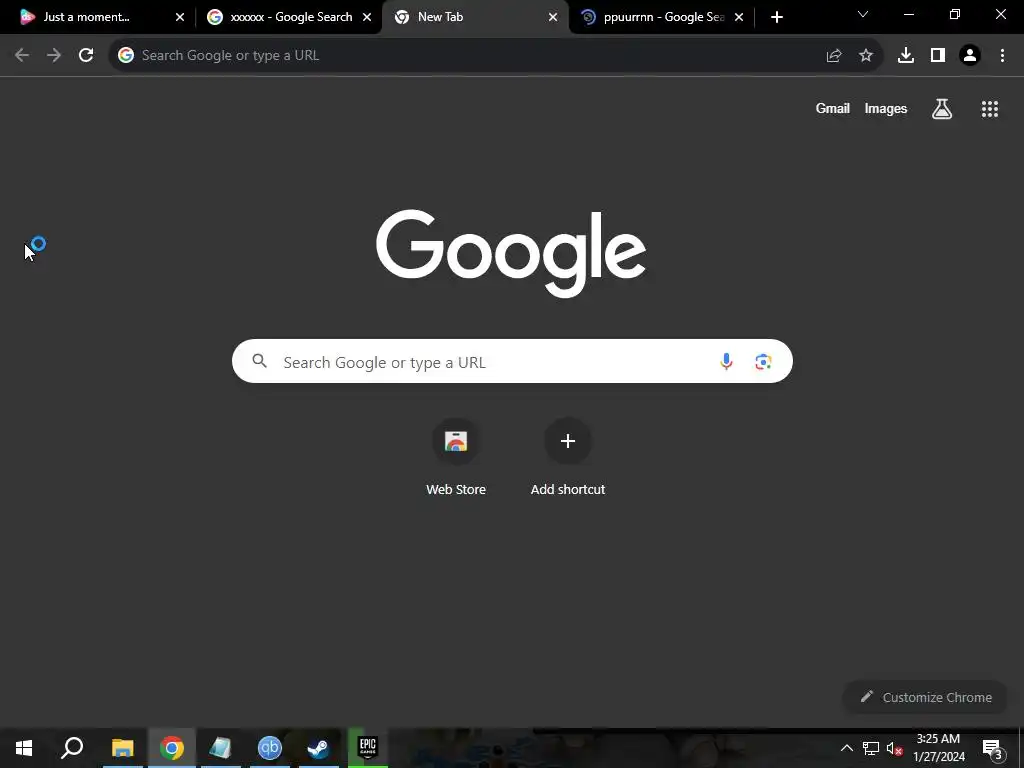
Task: Click the share page icon in address bar
Action: pyautogui.click(x=833, y=56)
